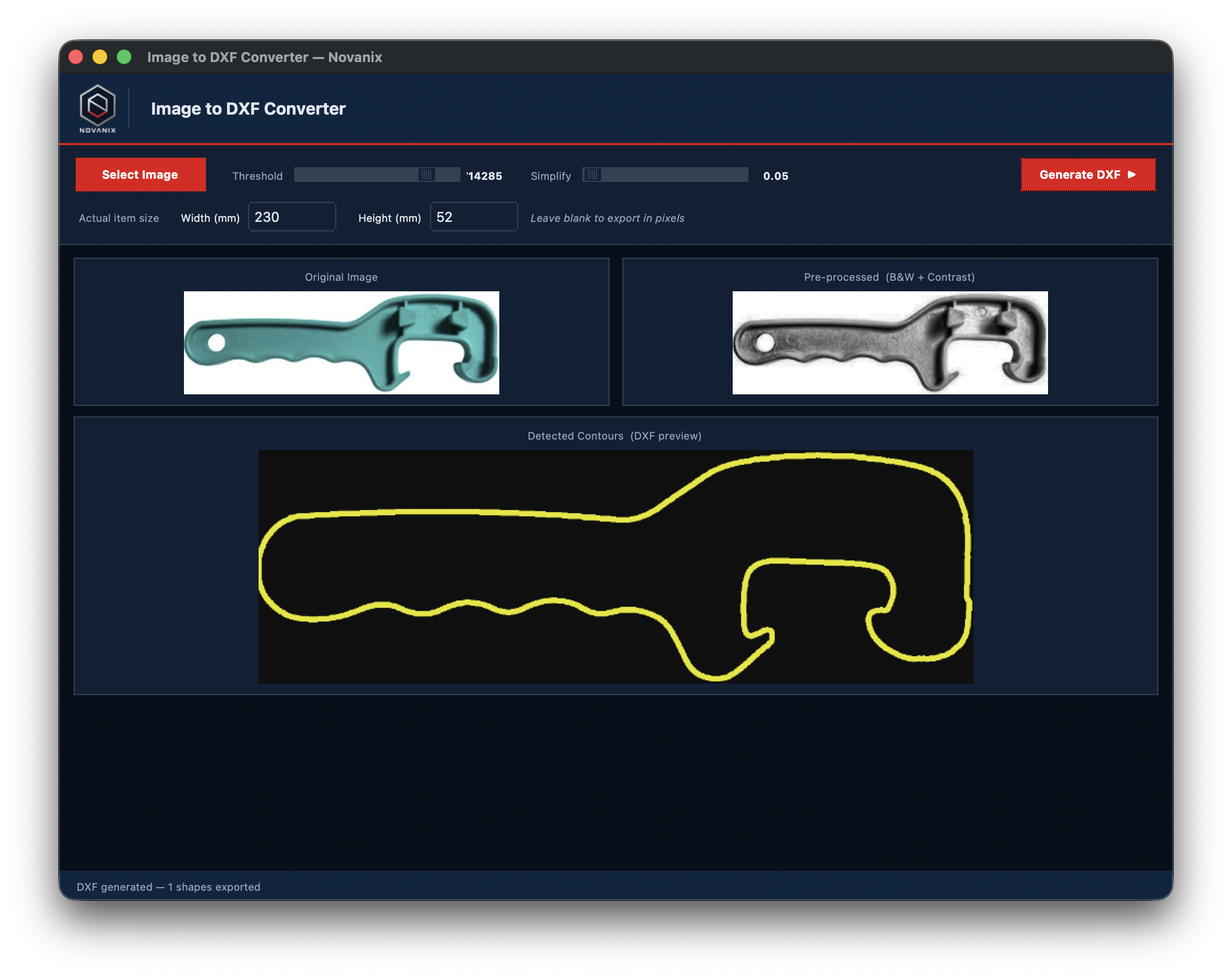
Task: Click window title 'Image to DXF Converter — Novanix'
Action: [x=264, y=57]
